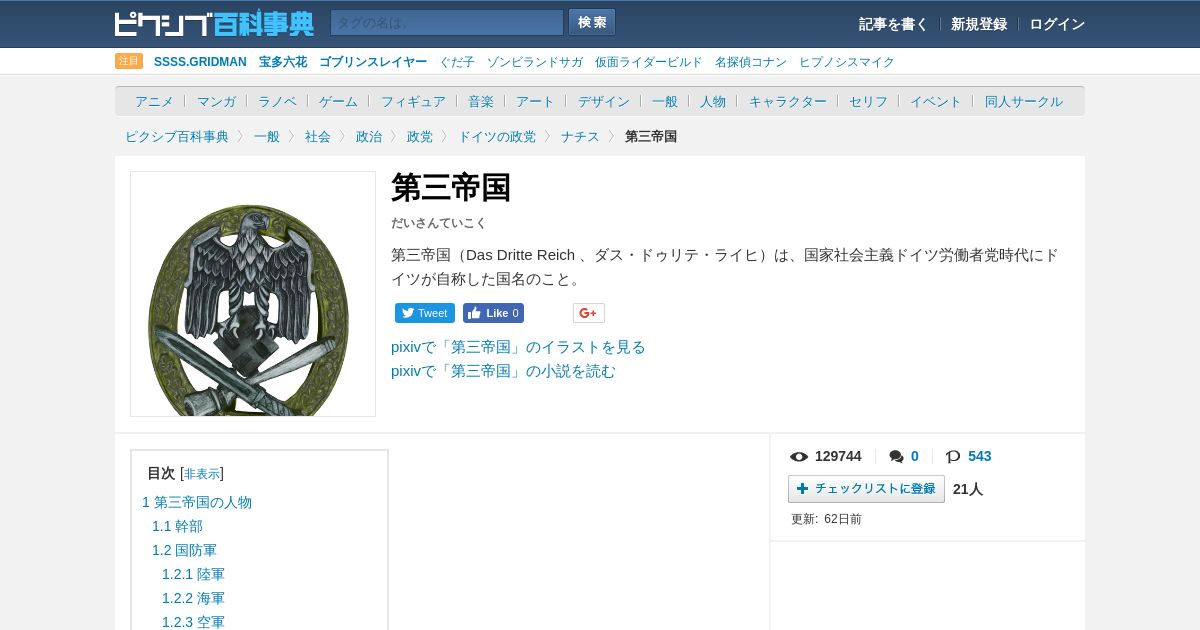Select the ラノベ category tab

coord(277,101)
